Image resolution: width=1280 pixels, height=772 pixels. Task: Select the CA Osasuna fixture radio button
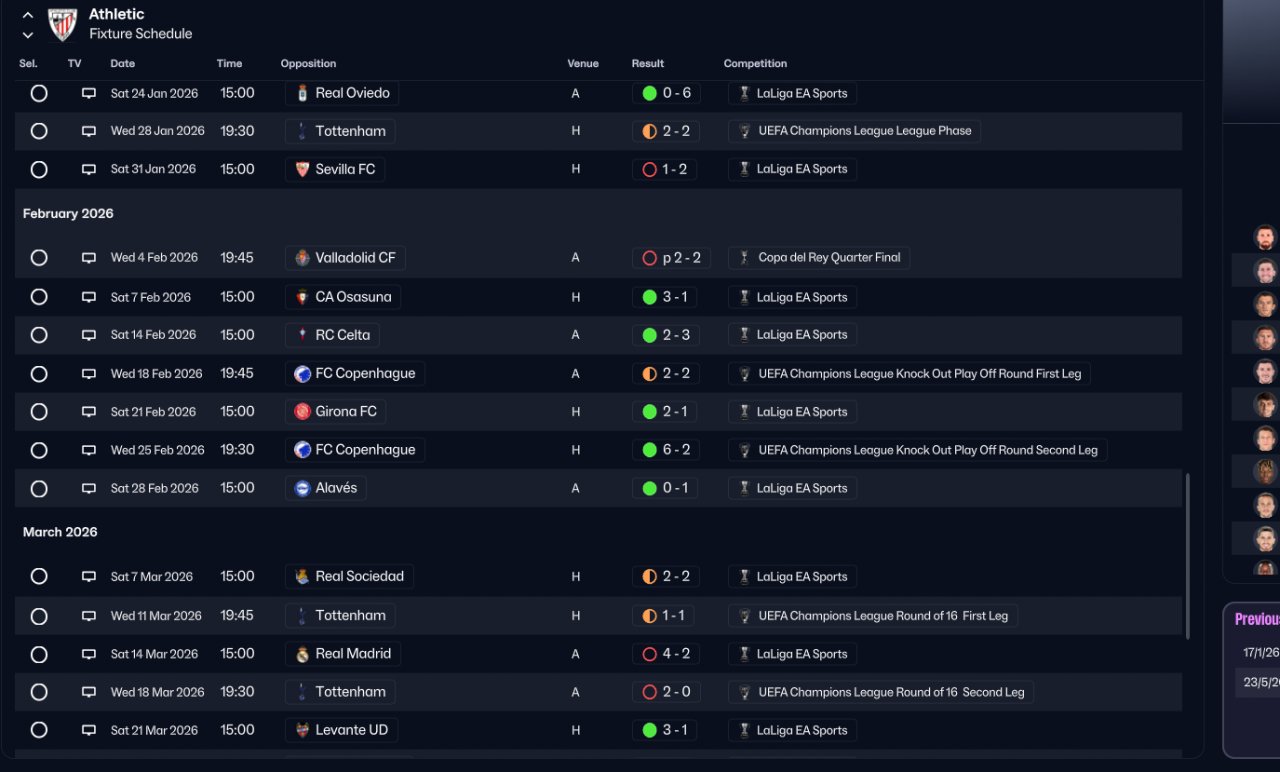39,297
